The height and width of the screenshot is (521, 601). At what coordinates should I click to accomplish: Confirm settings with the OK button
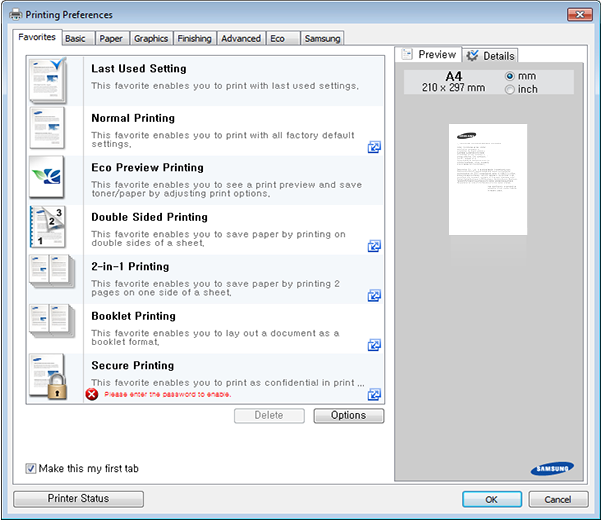[x=491, y=499]
